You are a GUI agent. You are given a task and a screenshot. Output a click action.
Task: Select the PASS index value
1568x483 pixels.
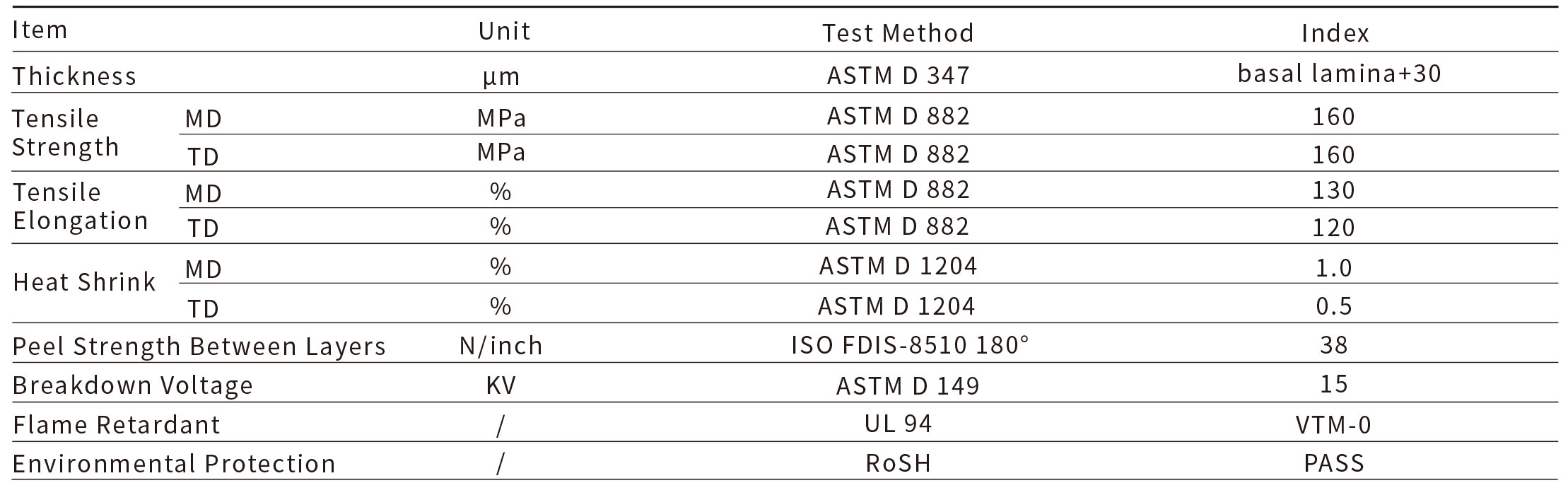coord(1334,463)
